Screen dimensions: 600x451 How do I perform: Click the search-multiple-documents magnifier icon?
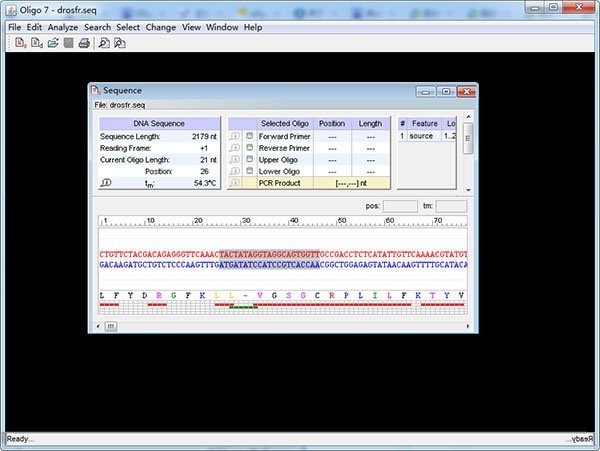pyautogui.click(x=120, y=43)
